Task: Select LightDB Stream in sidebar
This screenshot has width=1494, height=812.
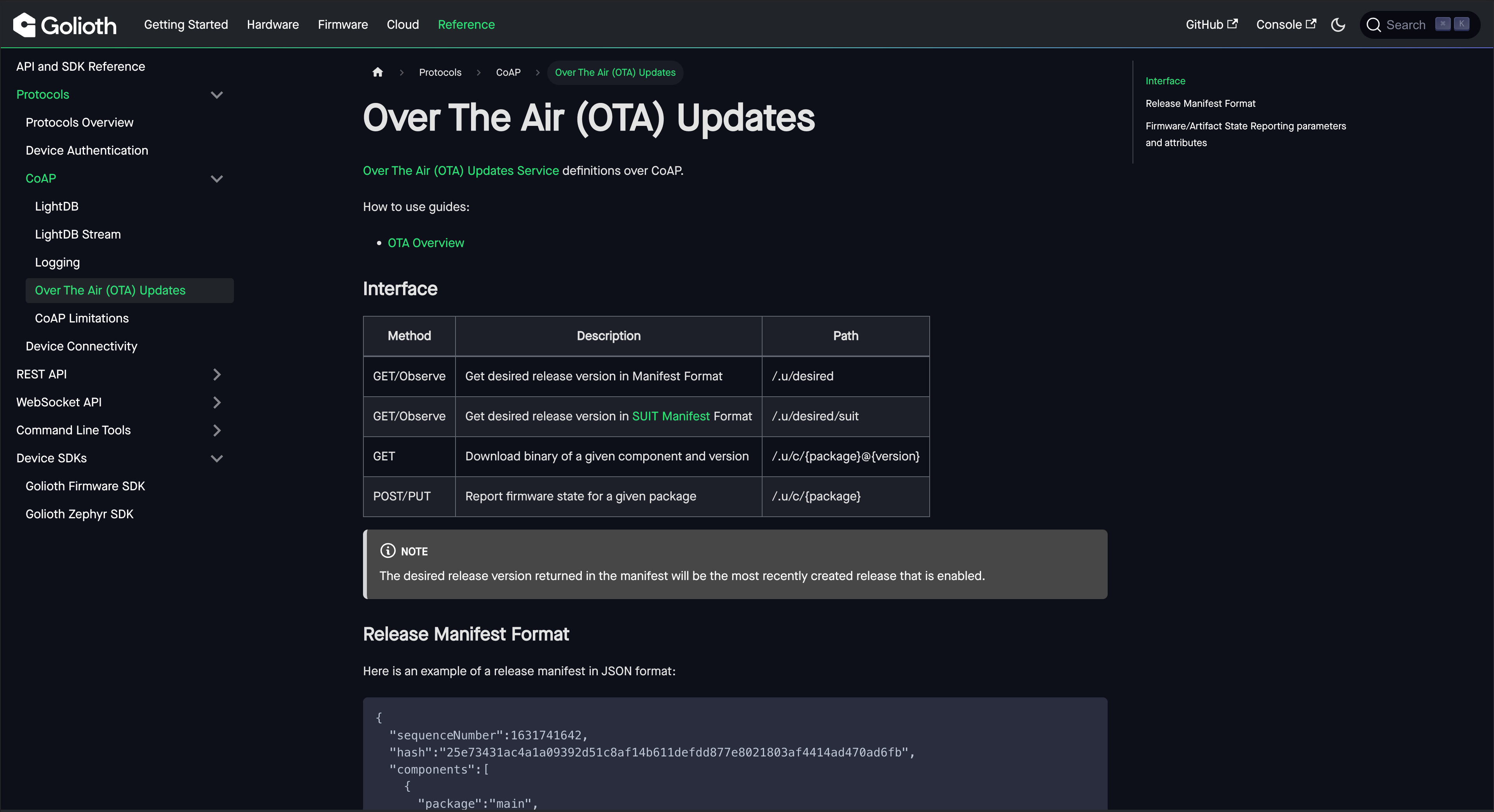Action: point(78,234)
